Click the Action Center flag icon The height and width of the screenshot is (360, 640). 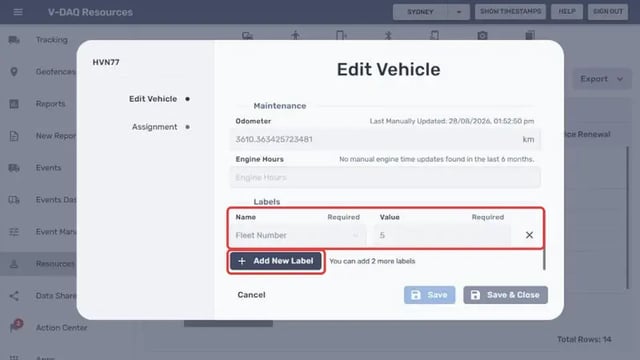tap(16, 326)
